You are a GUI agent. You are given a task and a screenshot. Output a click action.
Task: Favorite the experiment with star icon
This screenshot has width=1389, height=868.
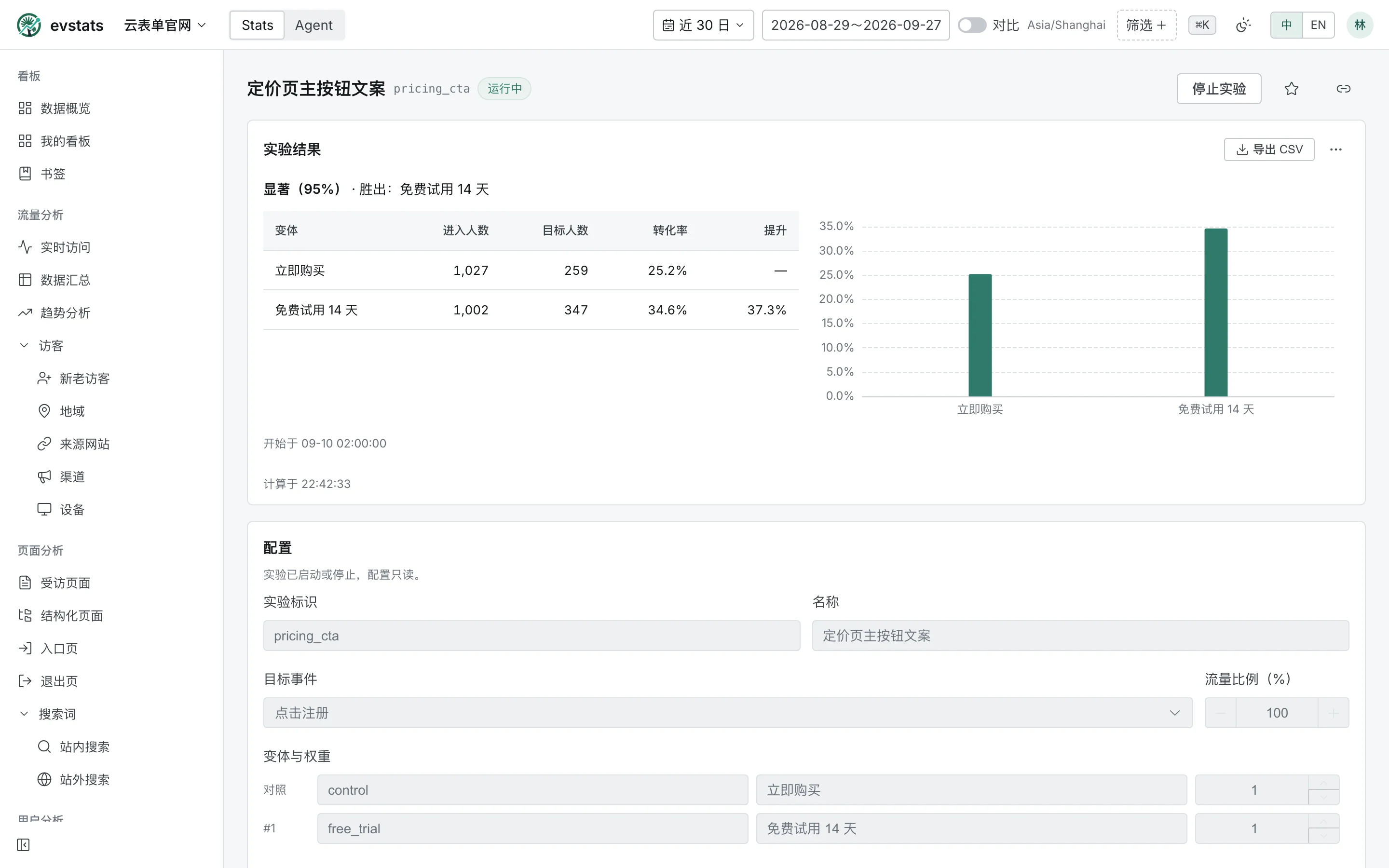point(1292,88)
